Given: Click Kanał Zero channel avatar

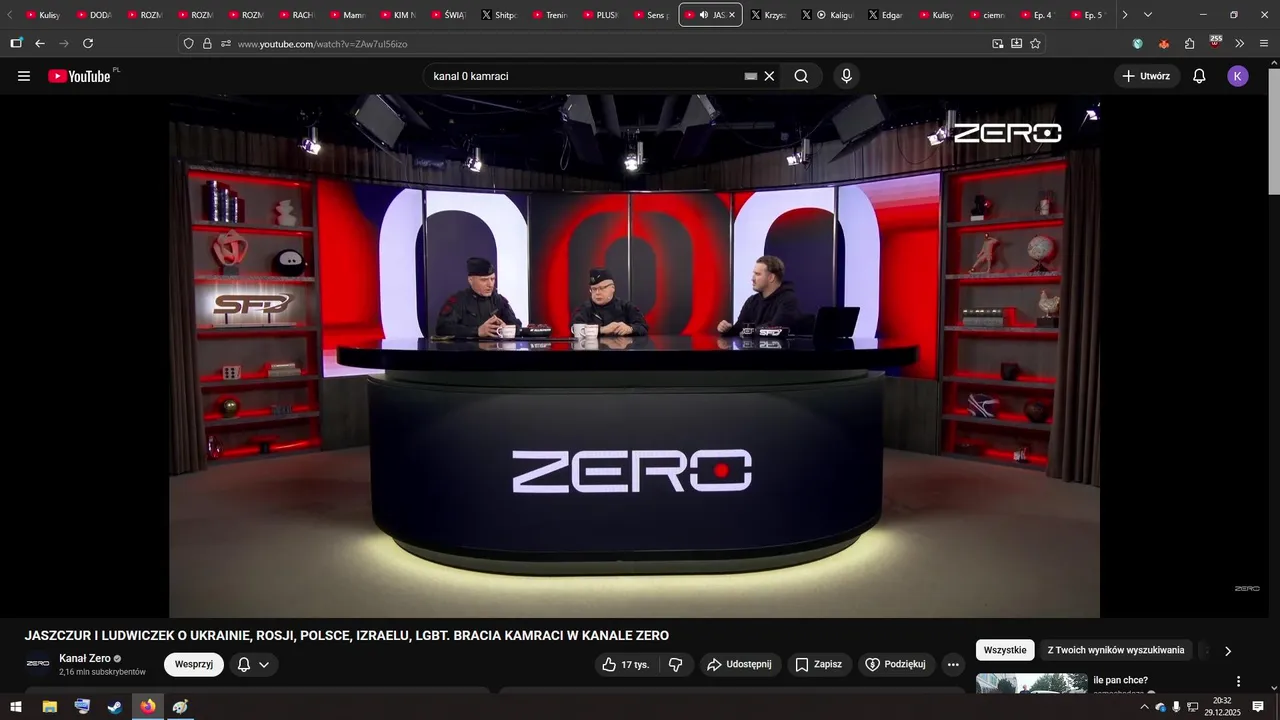Looking at the screenshot, I should point(38,664).
